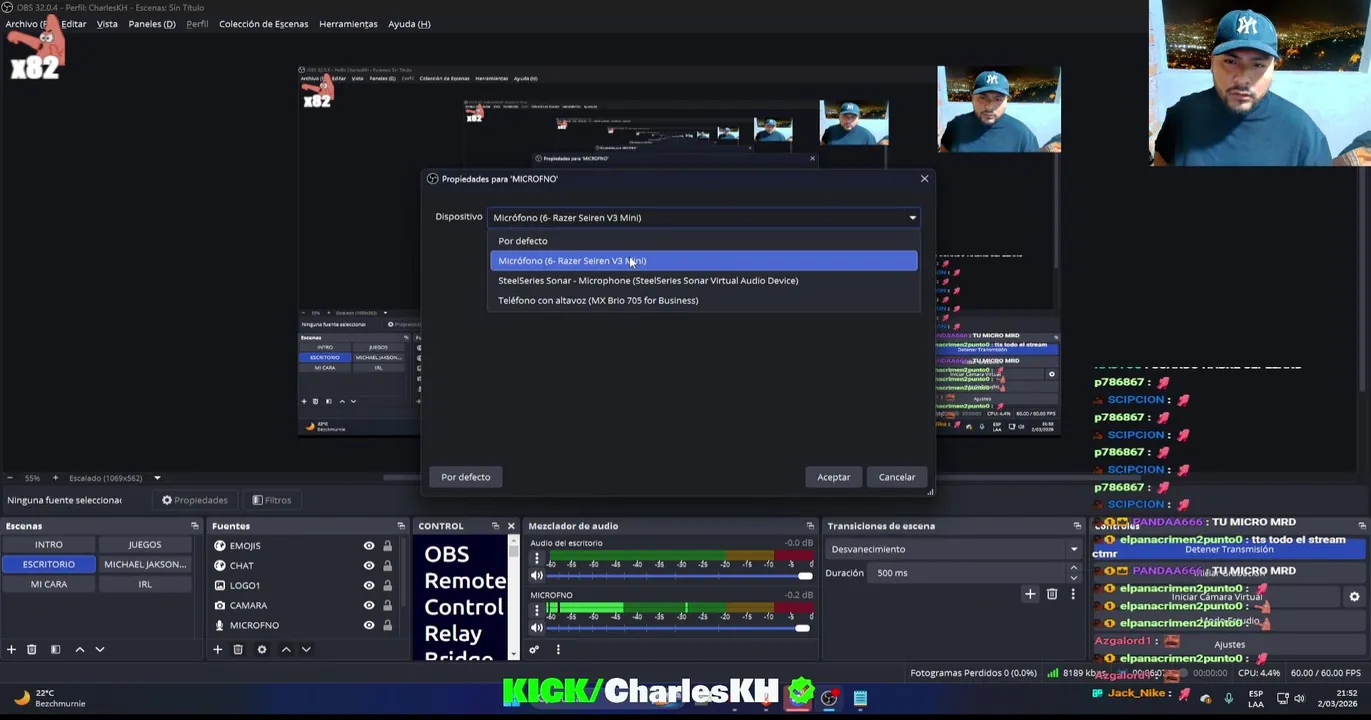
Task: Open Editar menu
Action: (73, 24)
